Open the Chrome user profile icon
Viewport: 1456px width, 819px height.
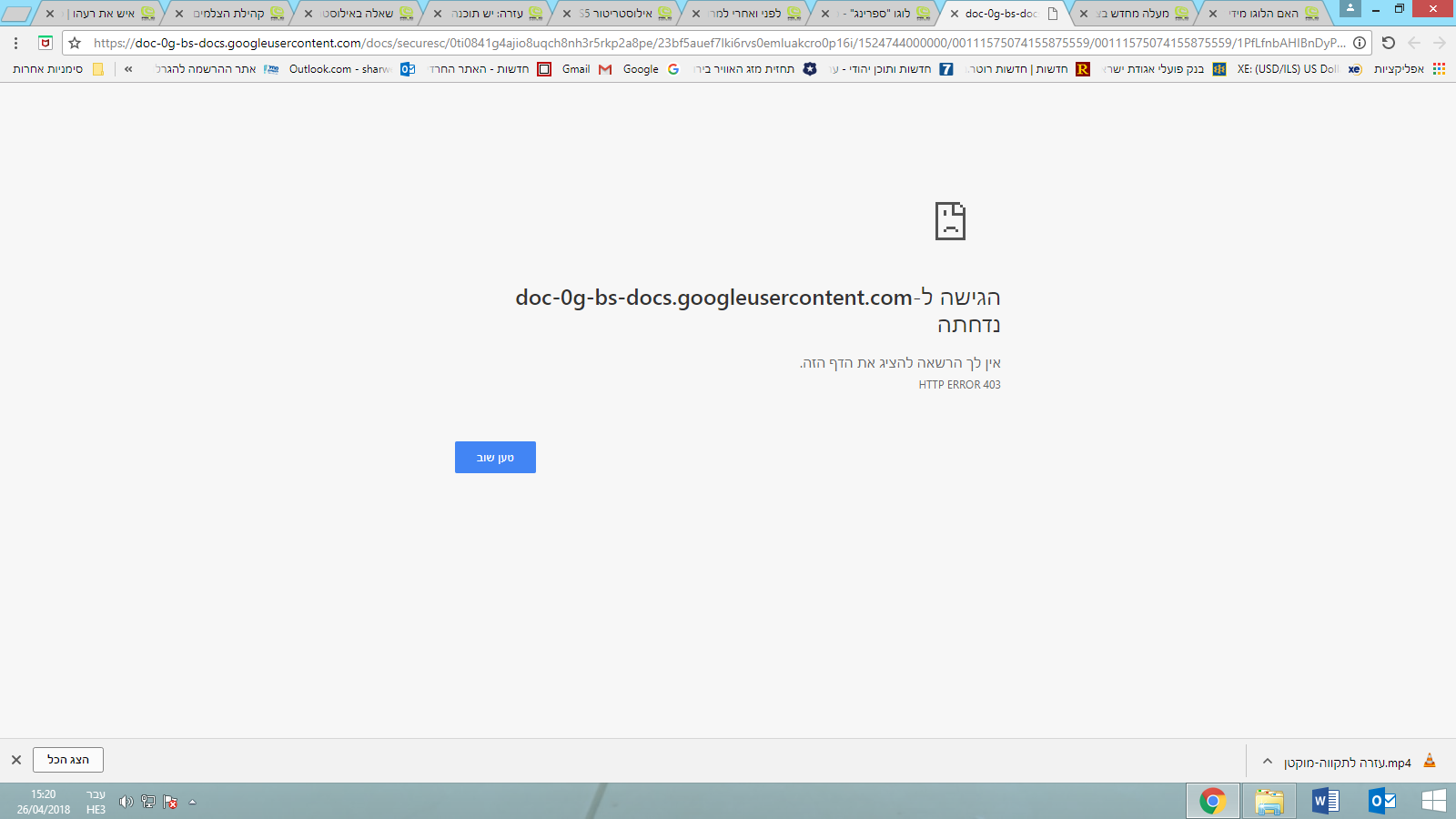(1350, 8)
